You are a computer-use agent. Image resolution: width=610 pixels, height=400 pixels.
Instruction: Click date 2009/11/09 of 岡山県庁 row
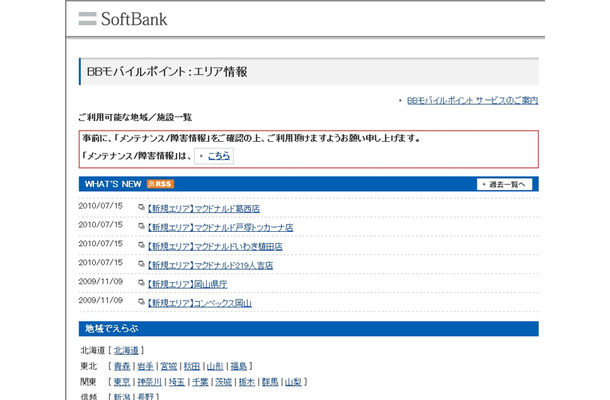point(101,281)
